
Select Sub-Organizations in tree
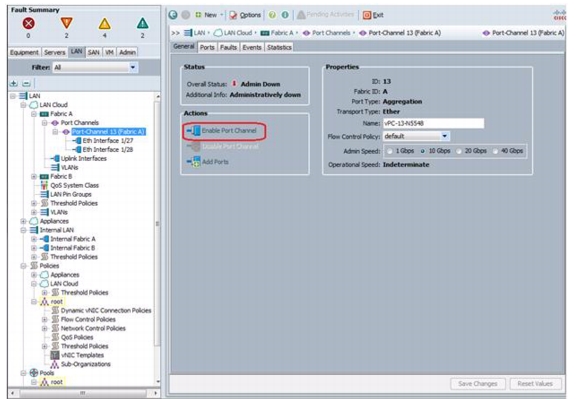click(x=86, y=364)
